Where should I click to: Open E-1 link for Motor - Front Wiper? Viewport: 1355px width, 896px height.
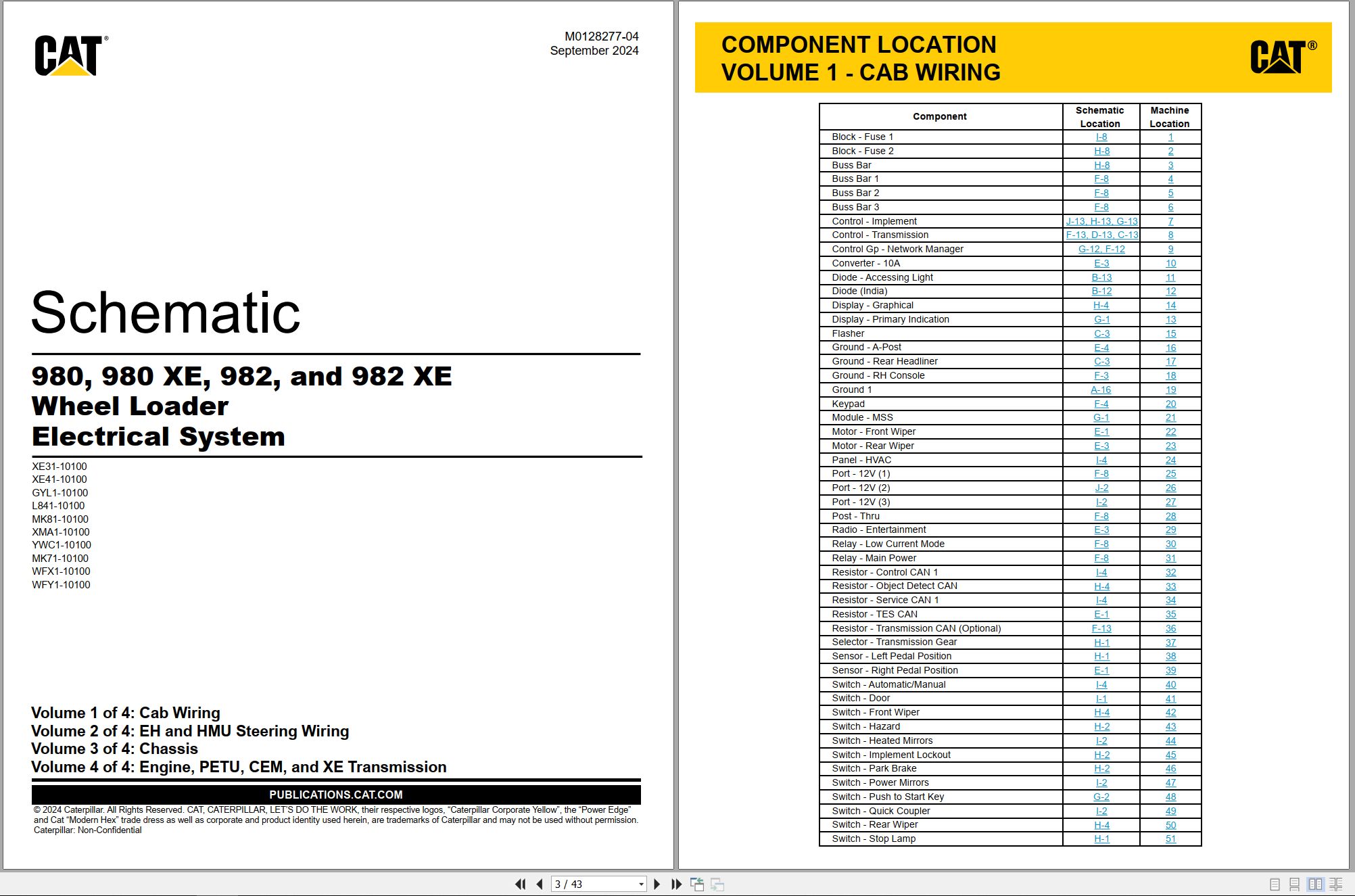click(1101, 431)
